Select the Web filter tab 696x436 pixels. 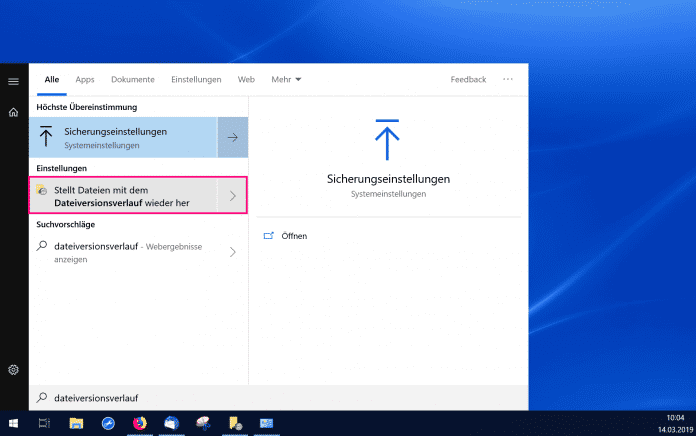246,79
